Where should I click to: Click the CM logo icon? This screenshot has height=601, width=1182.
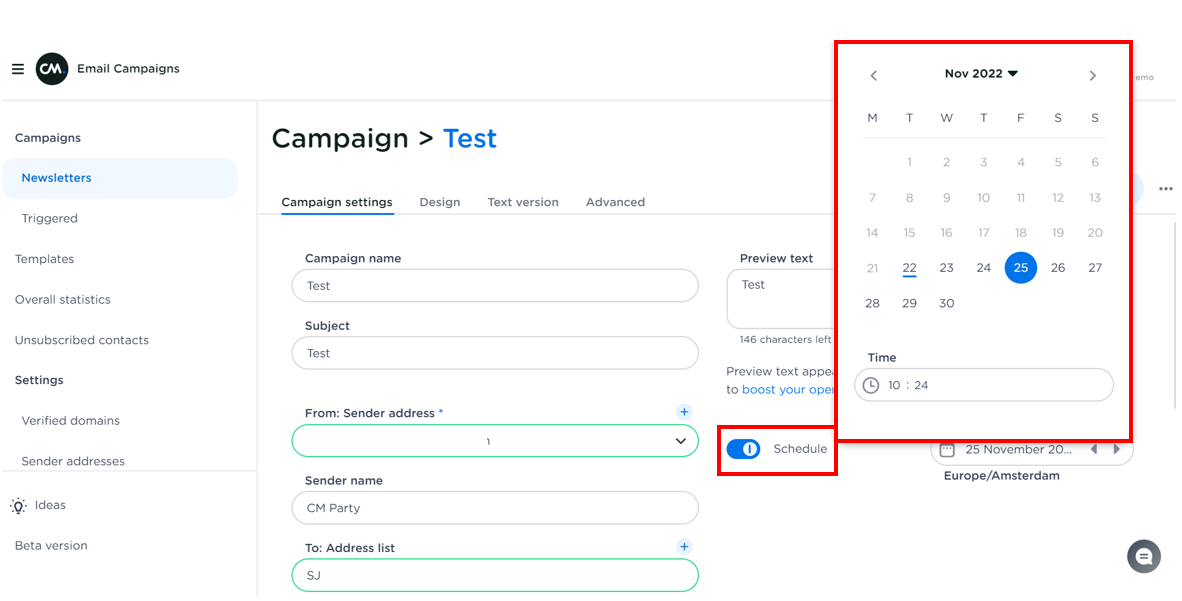52,69
